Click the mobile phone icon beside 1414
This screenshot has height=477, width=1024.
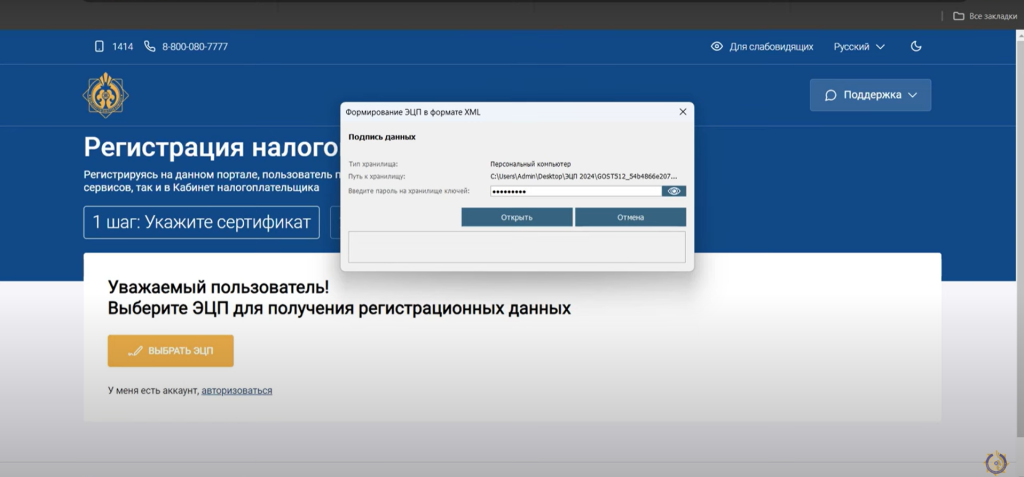99,46
